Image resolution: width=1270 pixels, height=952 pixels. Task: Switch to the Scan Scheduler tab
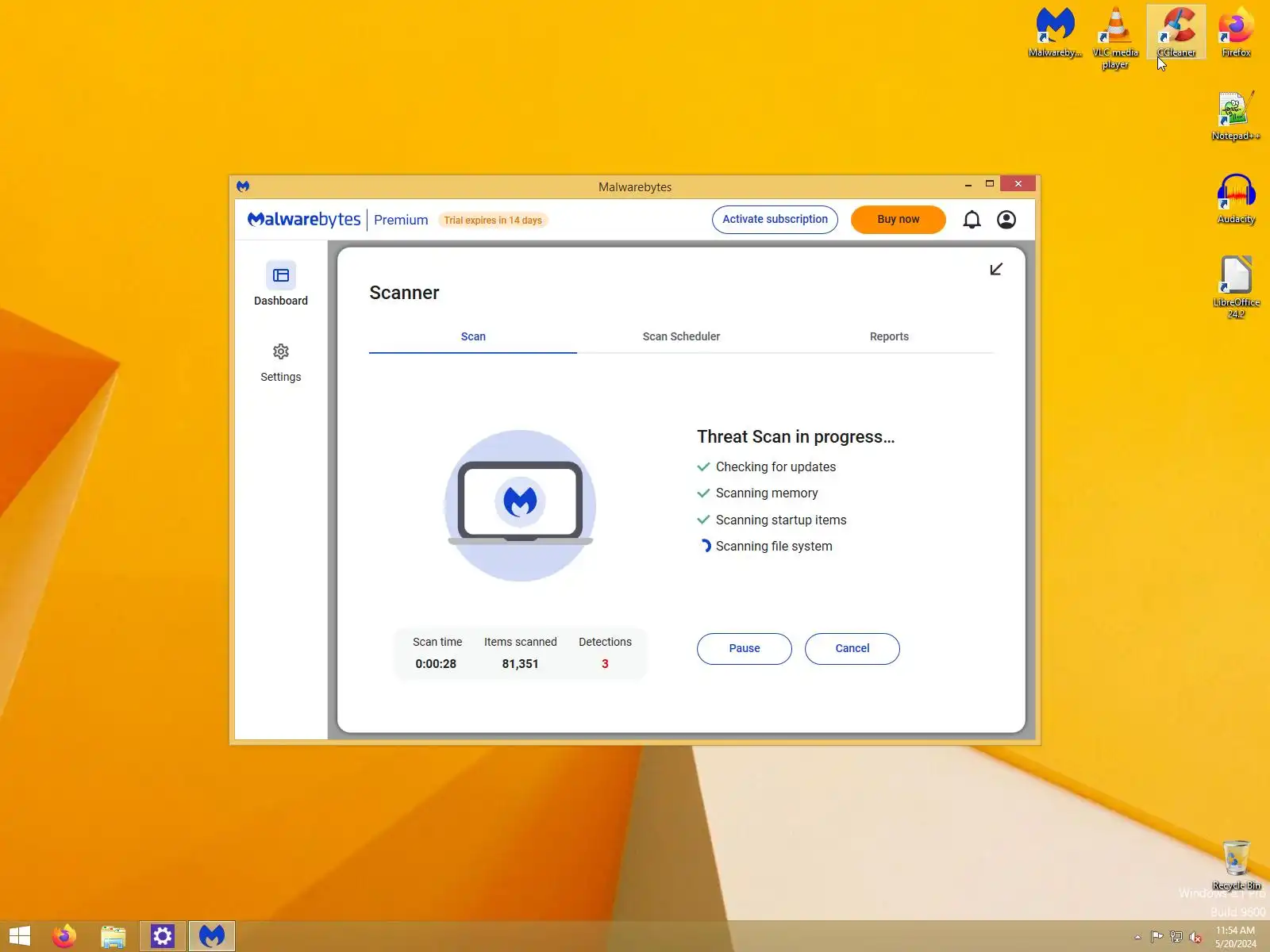[x=681, y=336]
